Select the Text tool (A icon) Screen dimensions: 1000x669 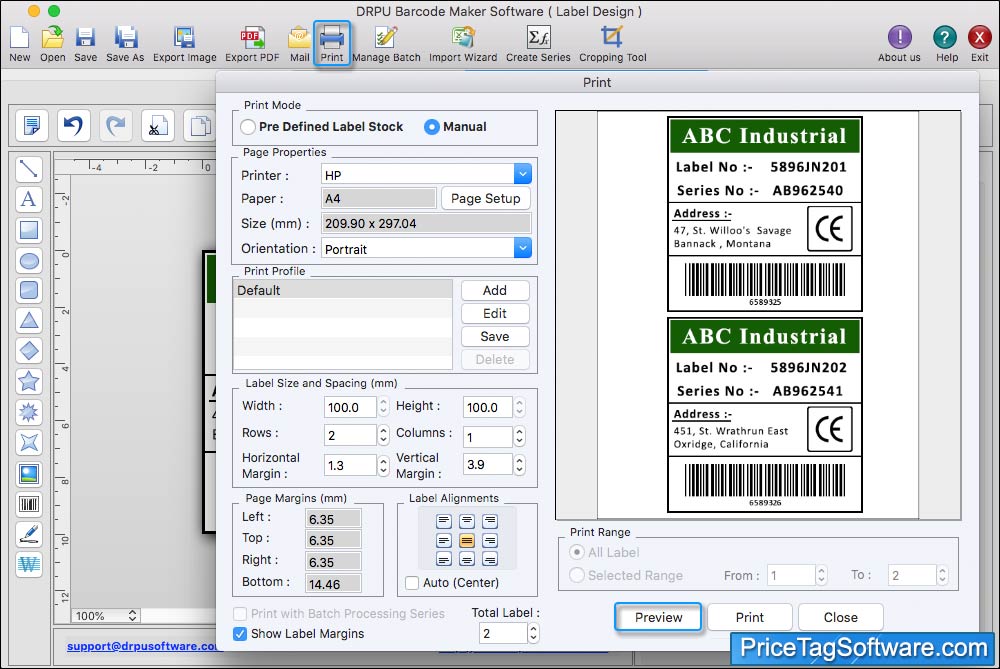[29, 199]
